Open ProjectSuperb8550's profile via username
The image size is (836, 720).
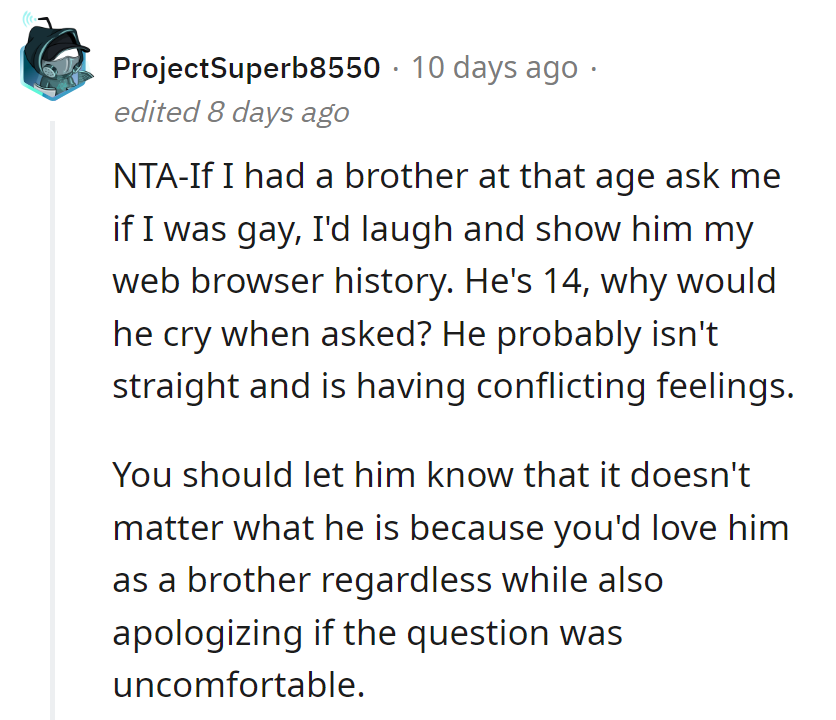point(247,68)
